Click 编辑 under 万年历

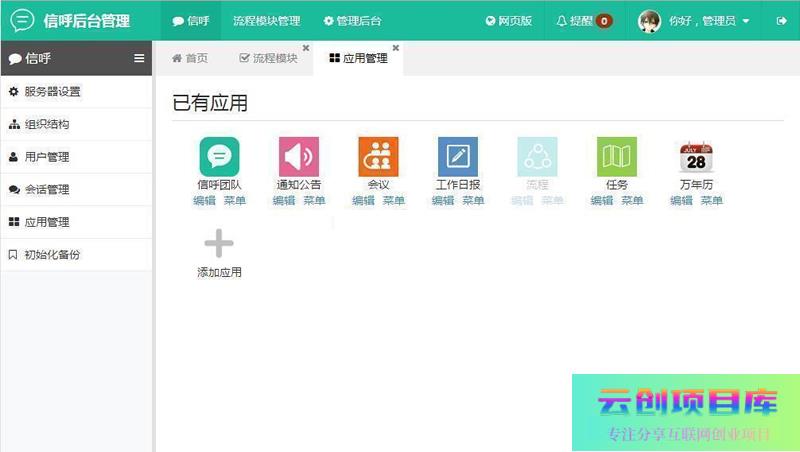(x=682, y=200)
